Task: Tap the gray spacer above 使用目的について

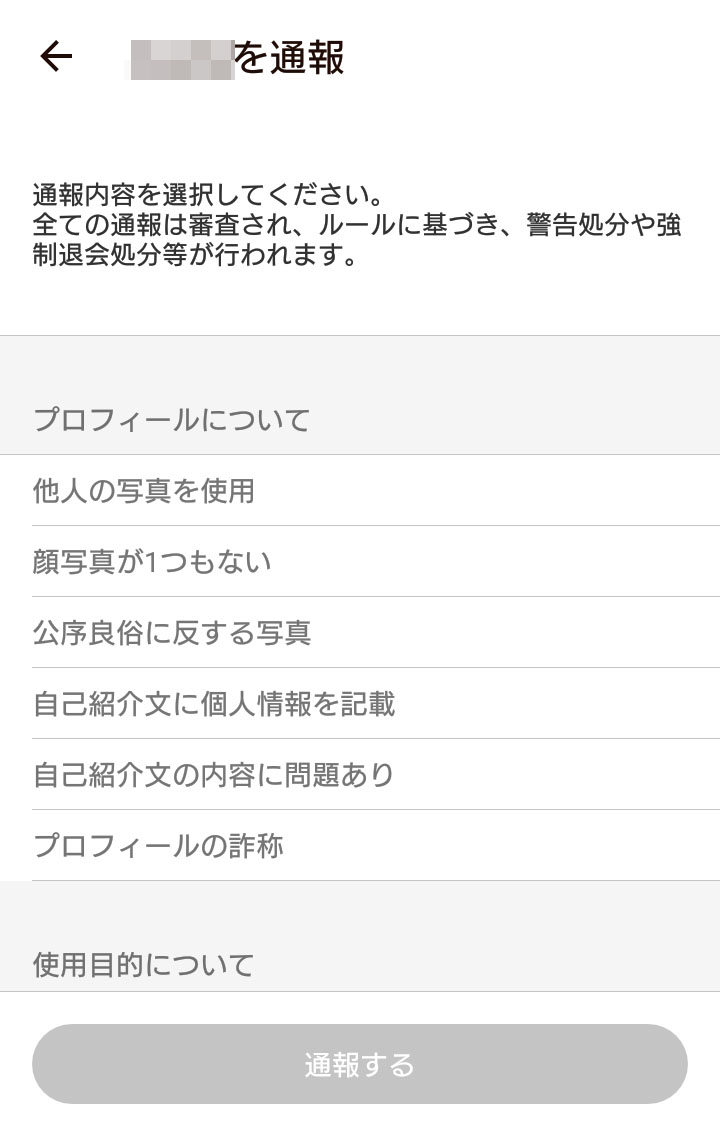Action: tap(360, 911)
